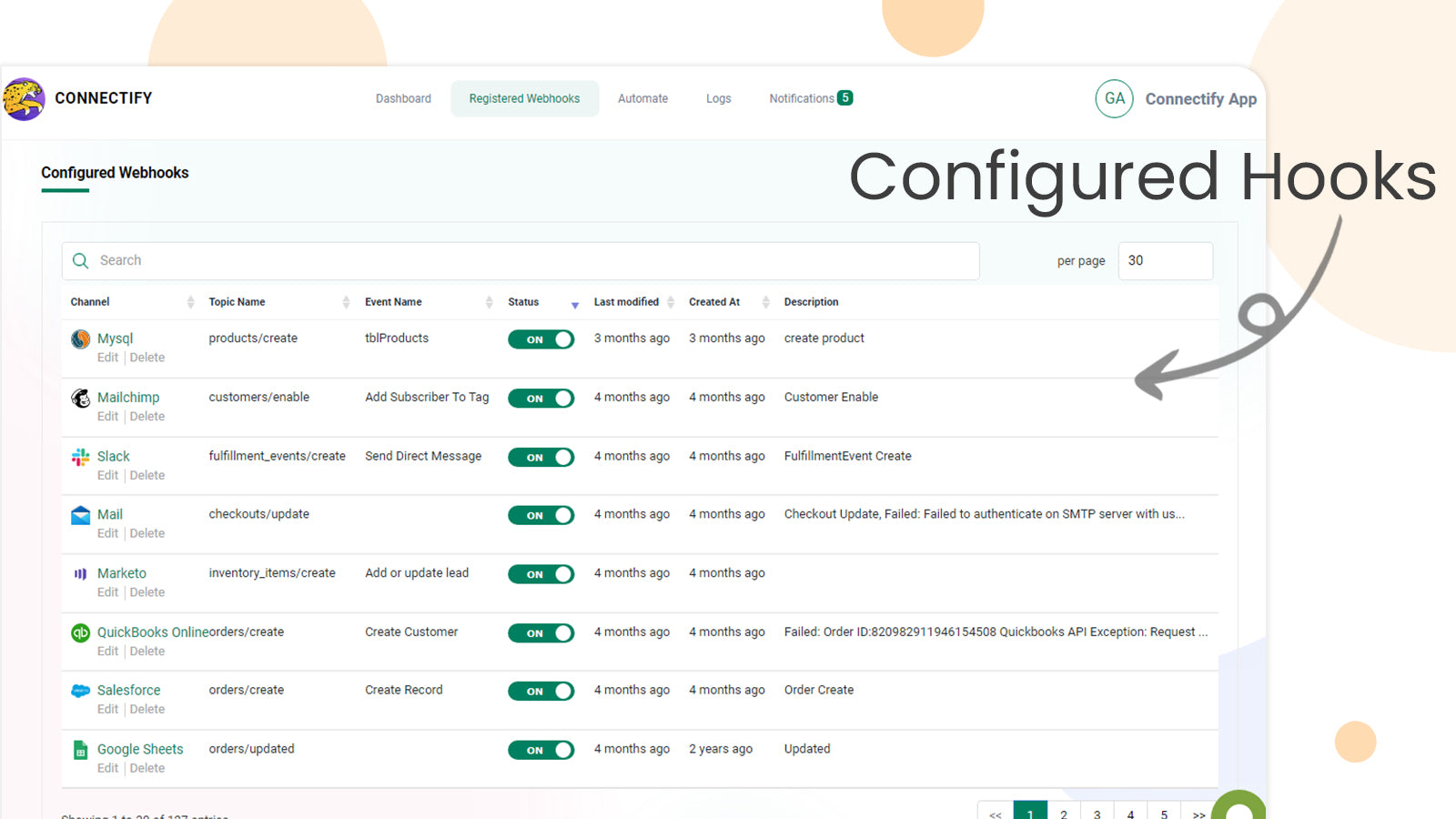Toggle the Slack webhook status switch
The height and width of the screenshot is (819, 1456).
click(541, 457)
